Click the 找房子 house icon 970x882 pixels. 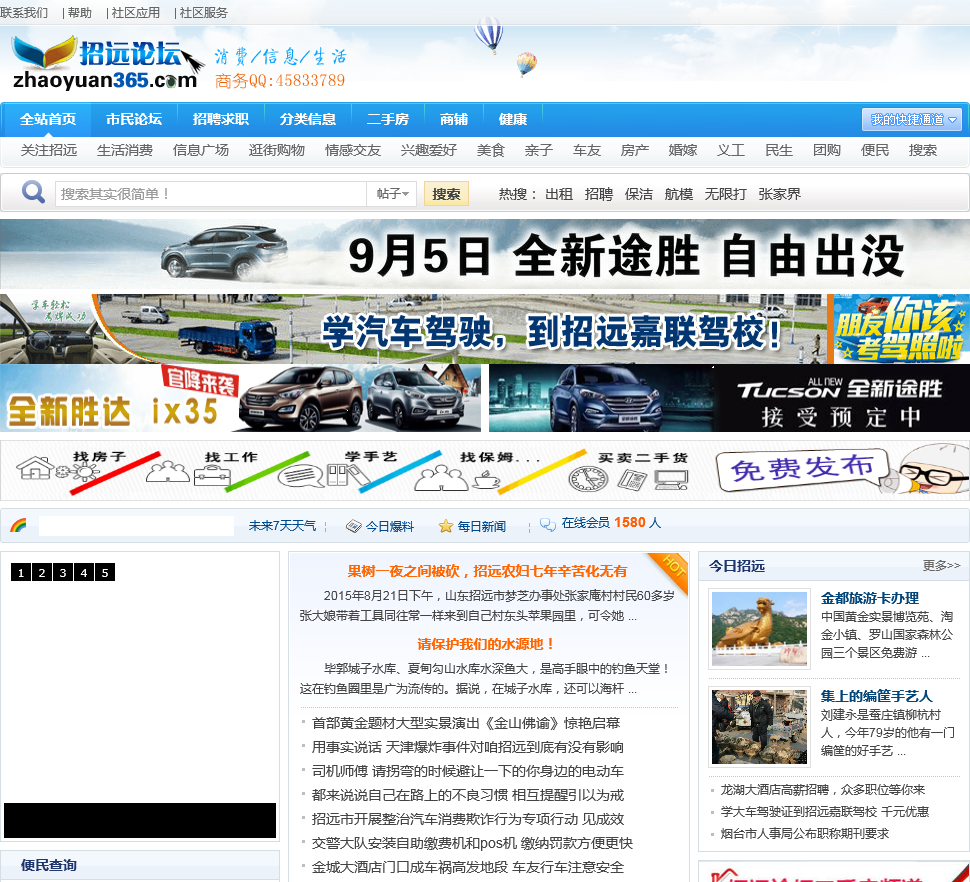[35, 469]
